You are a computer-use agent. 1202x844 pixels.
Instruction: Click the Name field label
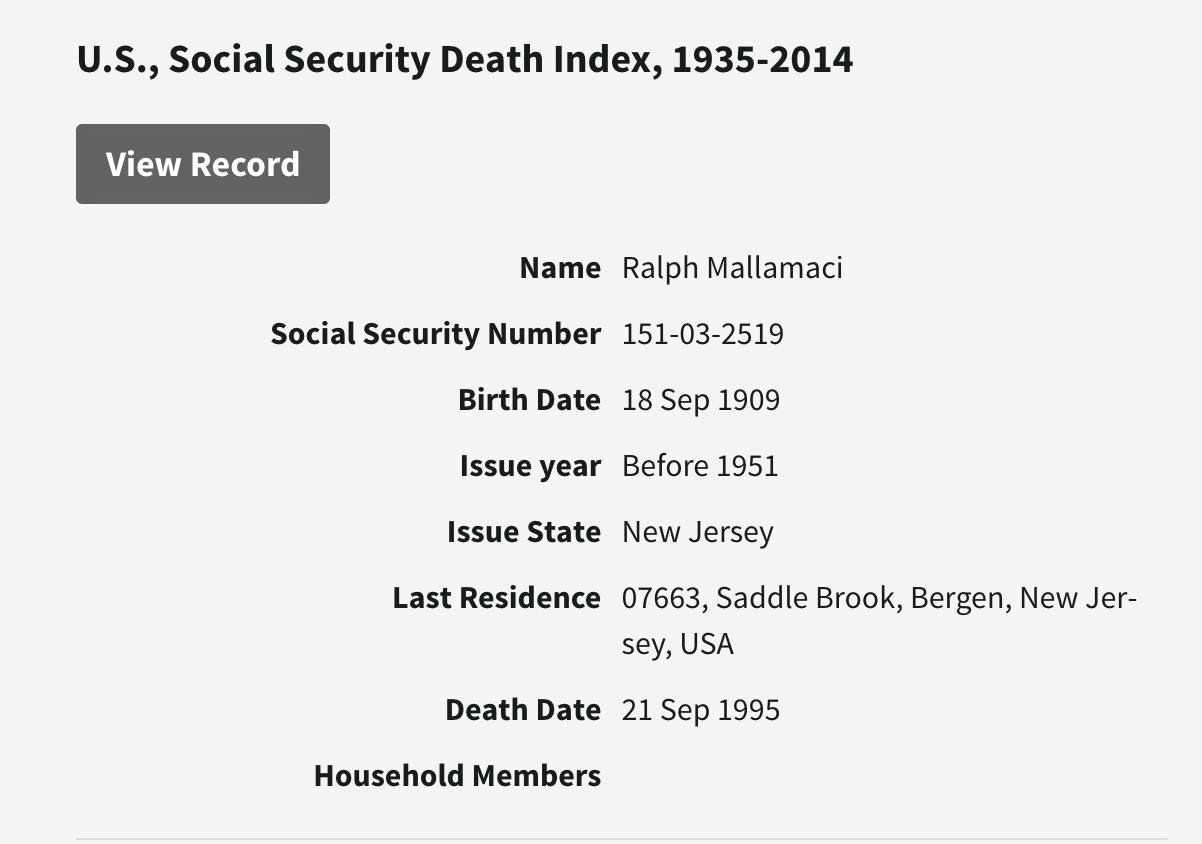(x=560, y=268)
